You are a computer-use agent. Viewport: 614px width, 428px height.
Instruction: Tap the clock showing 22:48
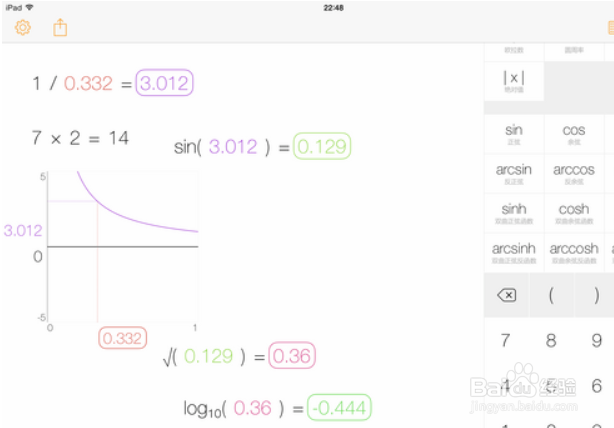[x=333, y=8]
